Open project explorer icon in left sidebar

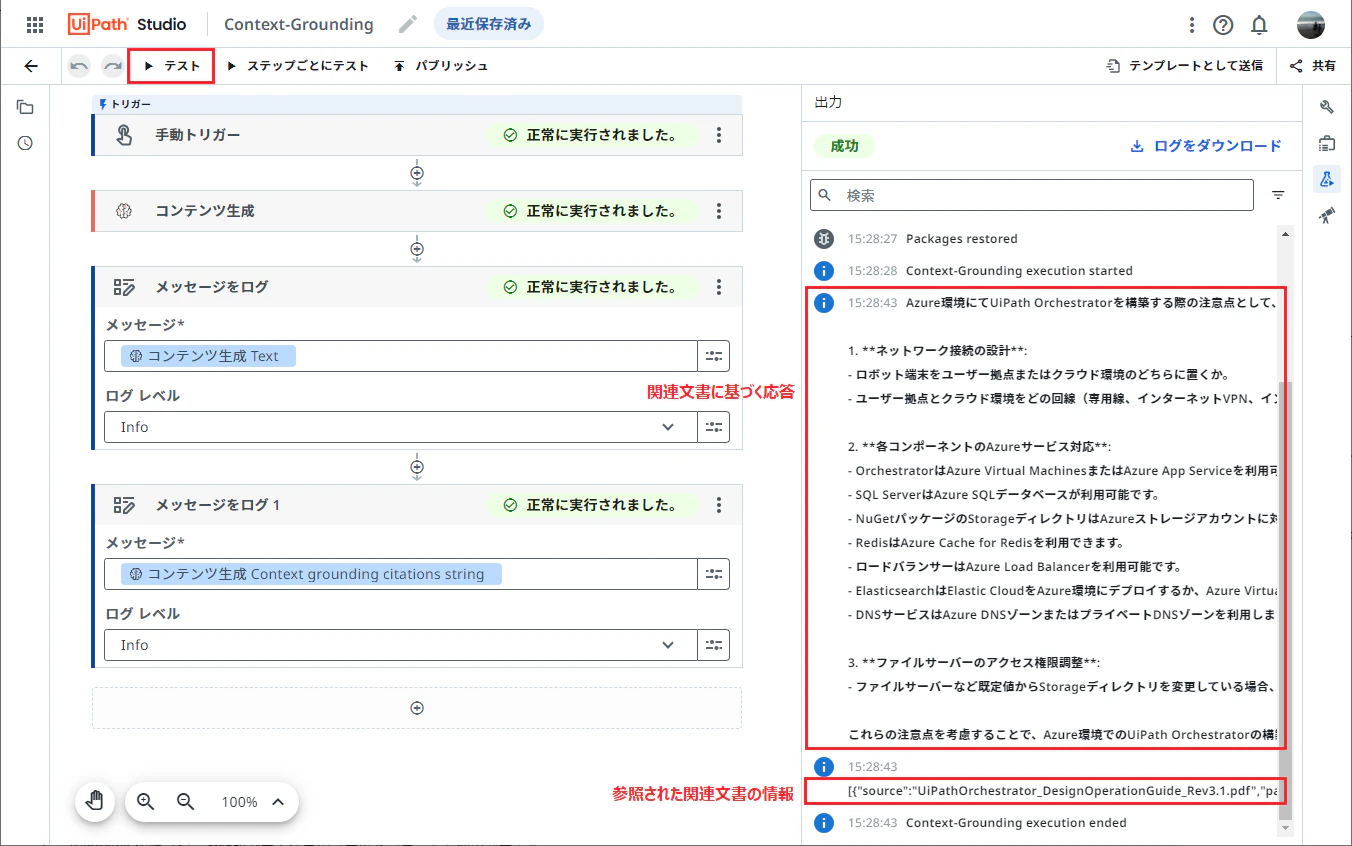click(x=25, y=108)
